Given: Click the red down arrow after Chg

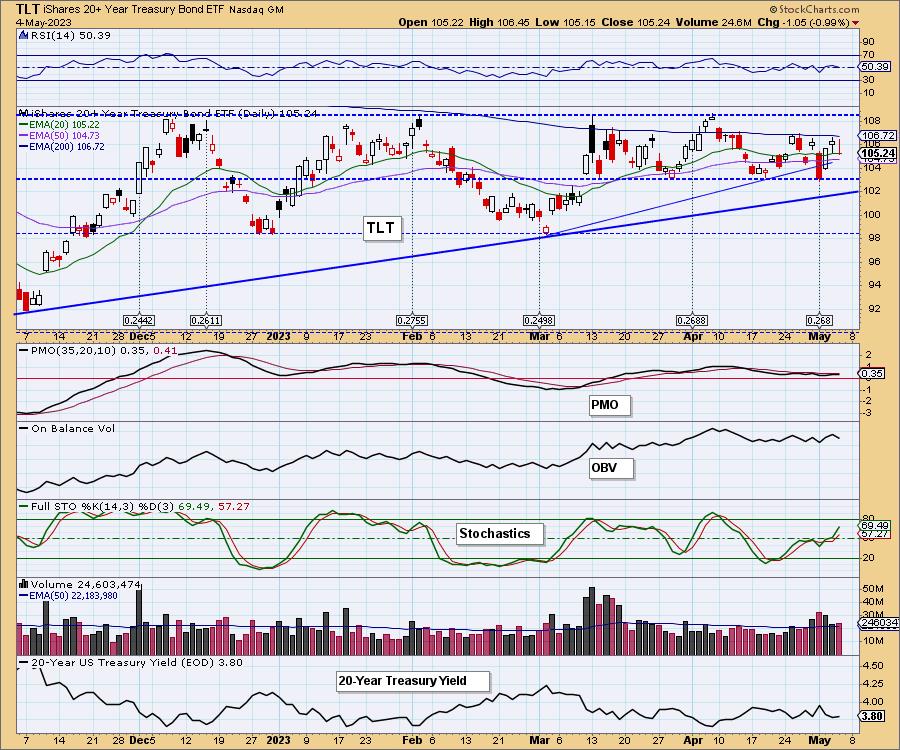Looking at the screenshot, I should point(855,22).
